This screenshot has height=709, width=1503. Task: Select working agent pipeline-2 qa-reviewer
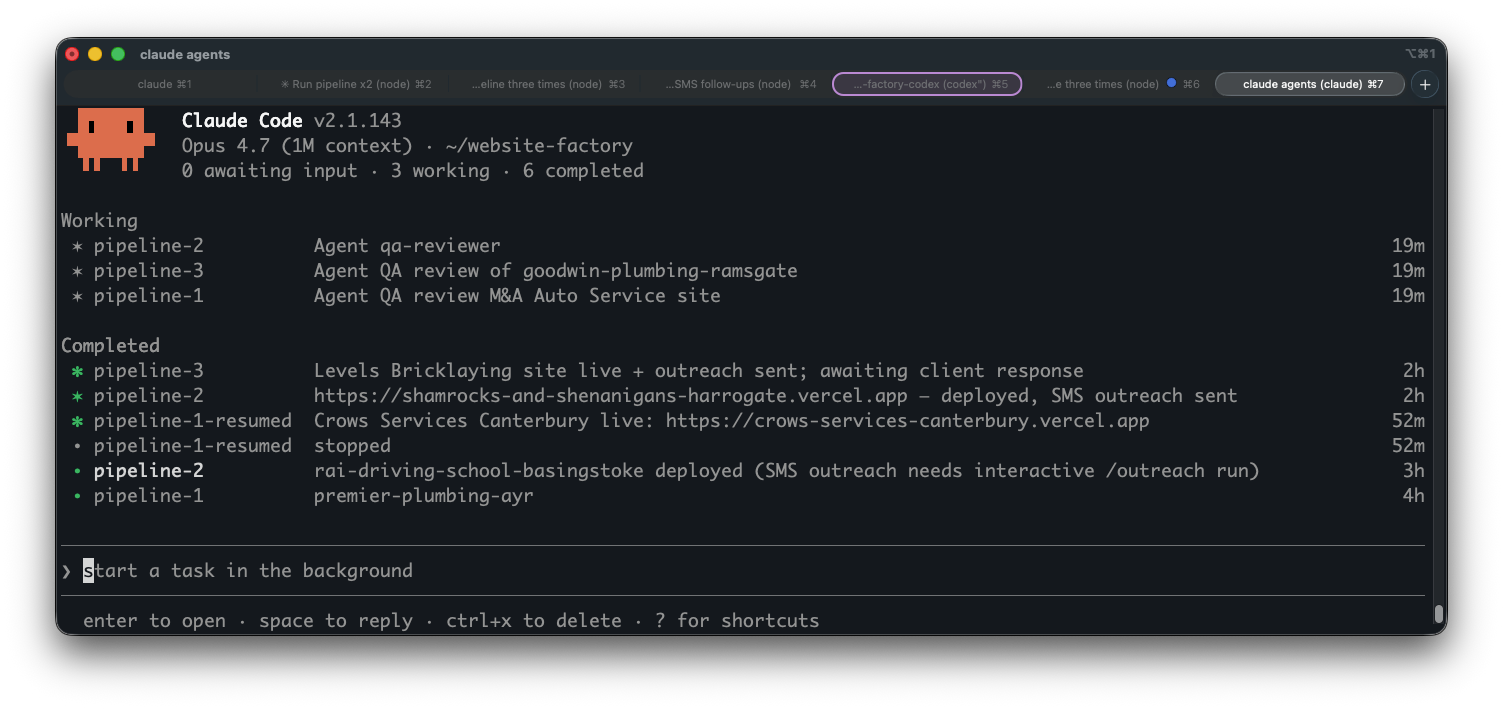(x=743, y=246)
